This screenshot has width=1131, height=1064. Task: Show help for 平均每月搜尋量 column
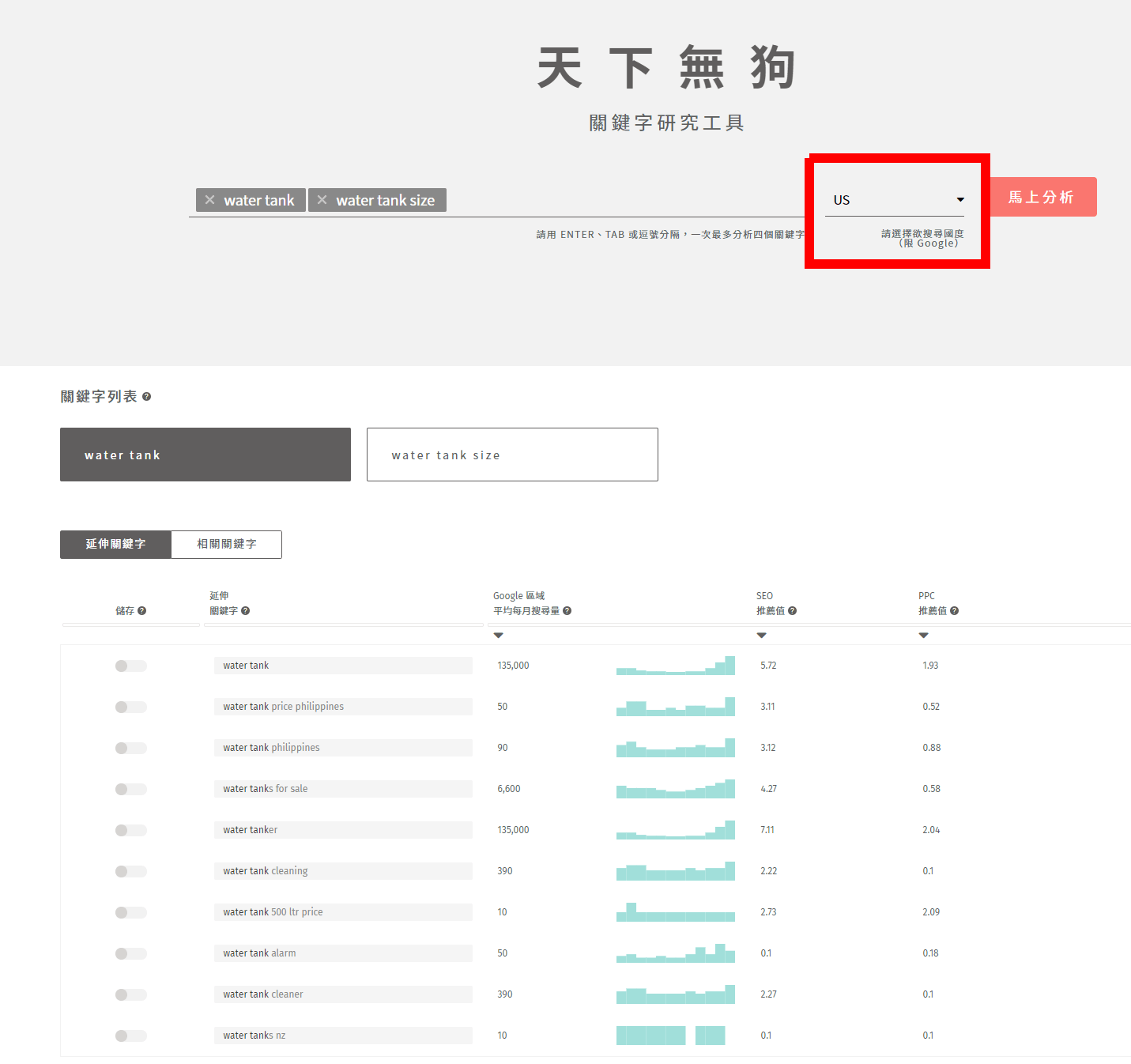567,611
